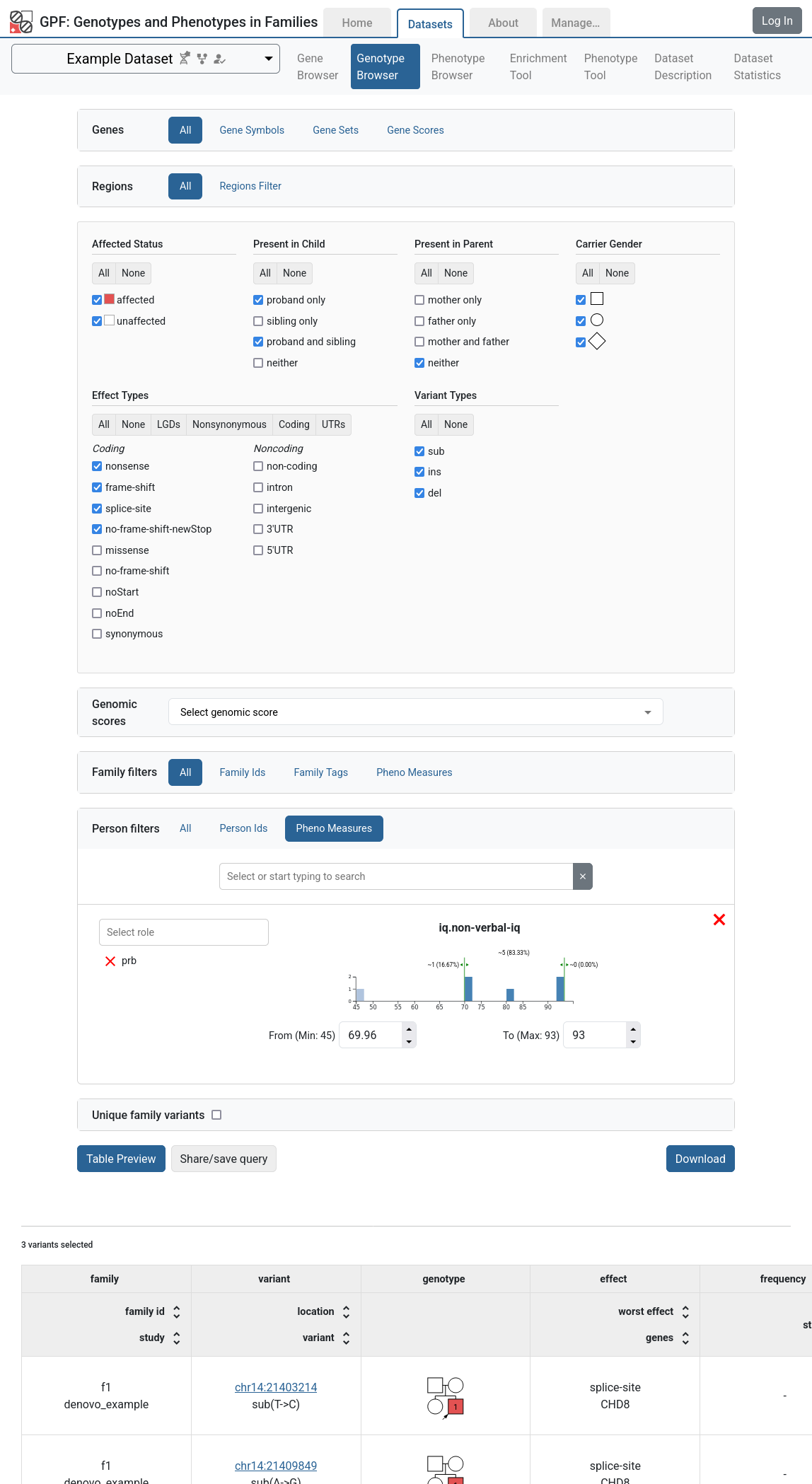Viewport: 812px width, 1484px height.
Task: Switch to Phenotype Browser tab
Action: coord(458,66)
